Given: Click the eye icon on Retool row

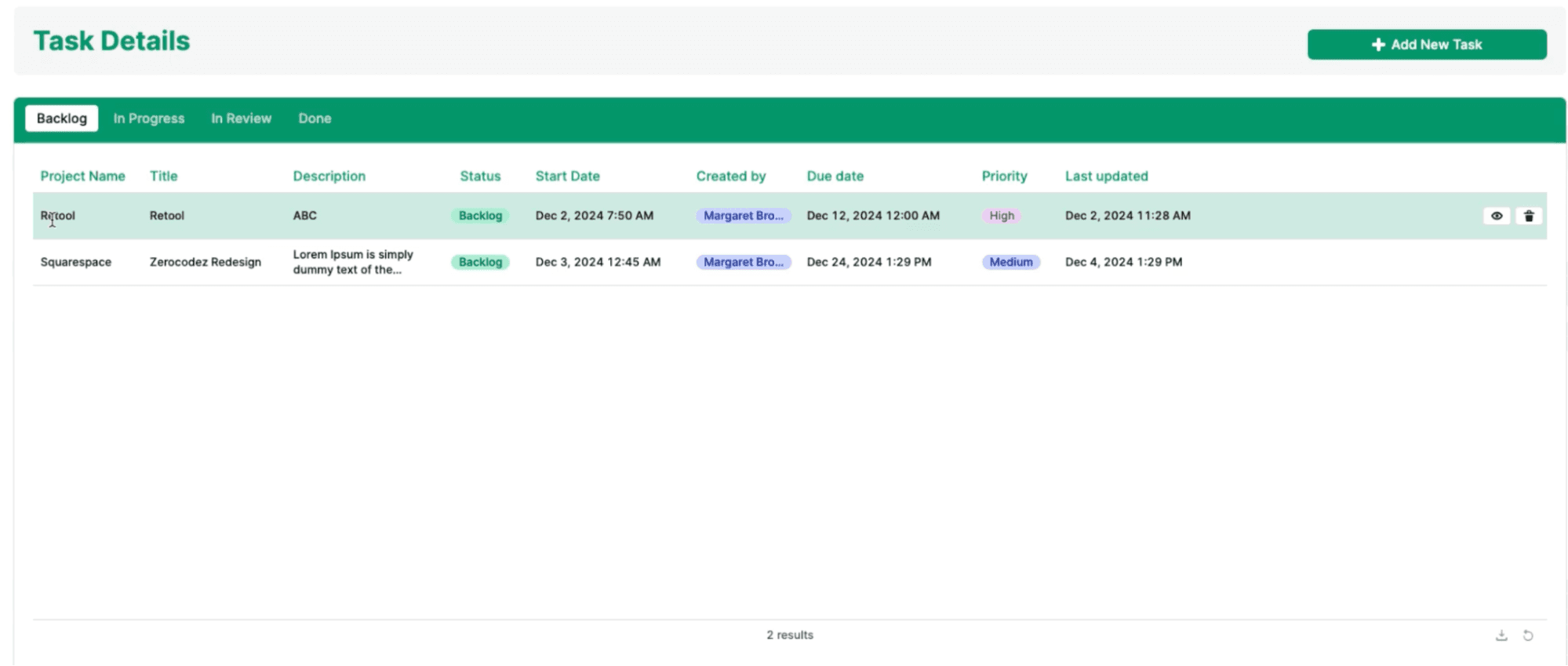Looking at the screenshot, I should point(1496,216).
